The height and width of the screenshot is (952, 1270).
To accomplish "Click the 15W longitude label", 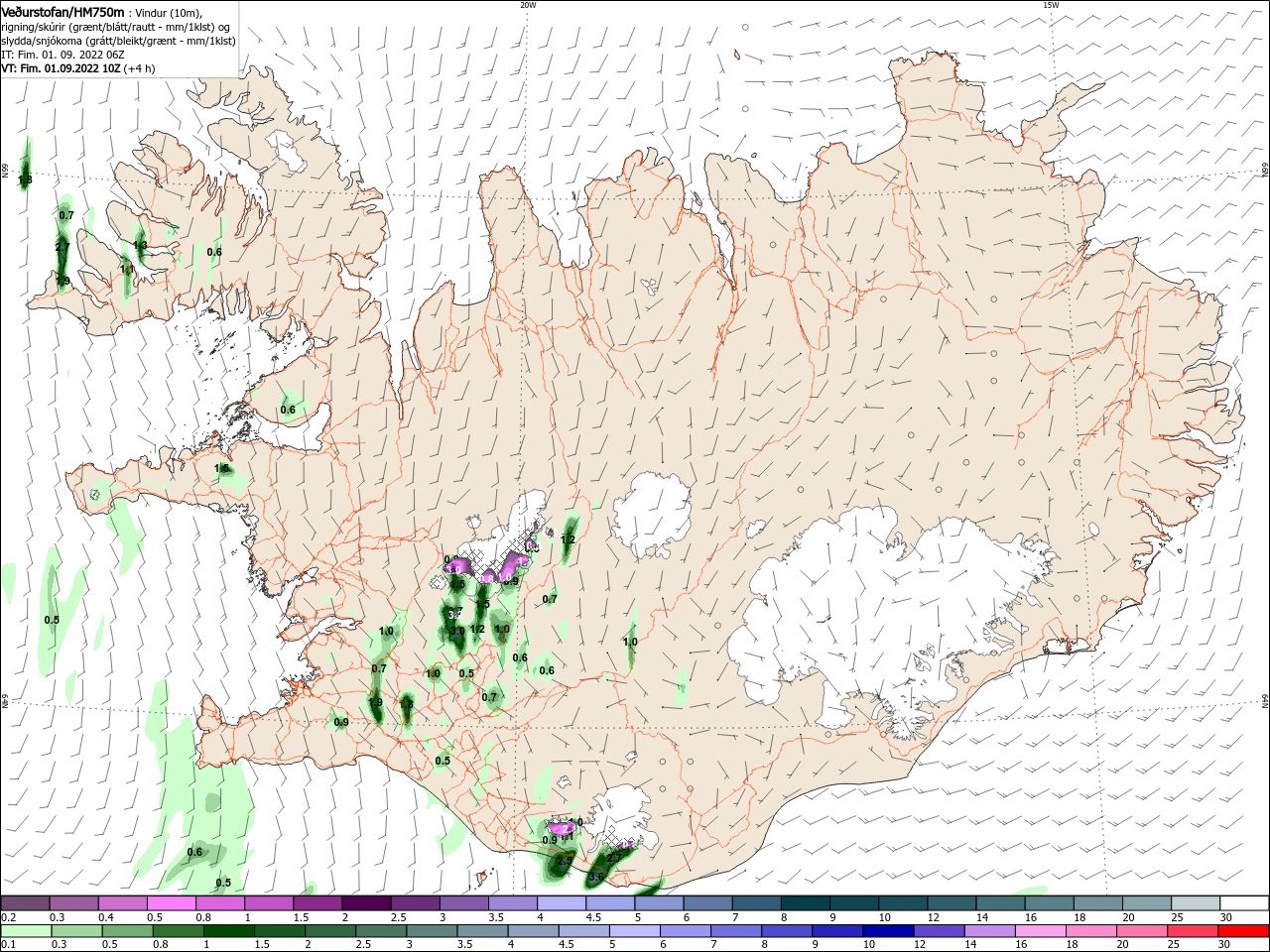I will click(x=1051, y=5).
